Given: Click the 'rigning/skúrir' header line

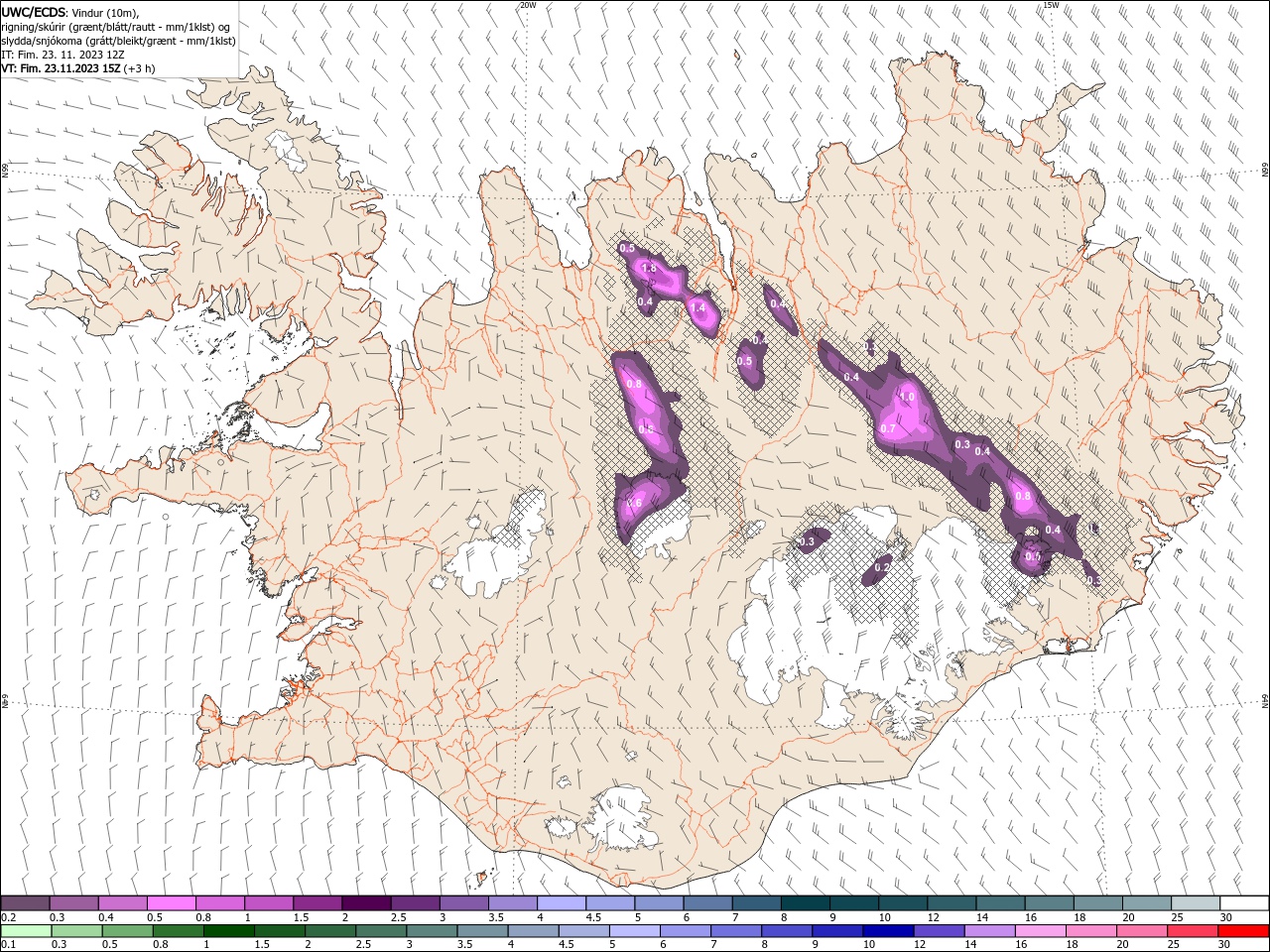Looking at the screenshot, I should coord(116,27).
